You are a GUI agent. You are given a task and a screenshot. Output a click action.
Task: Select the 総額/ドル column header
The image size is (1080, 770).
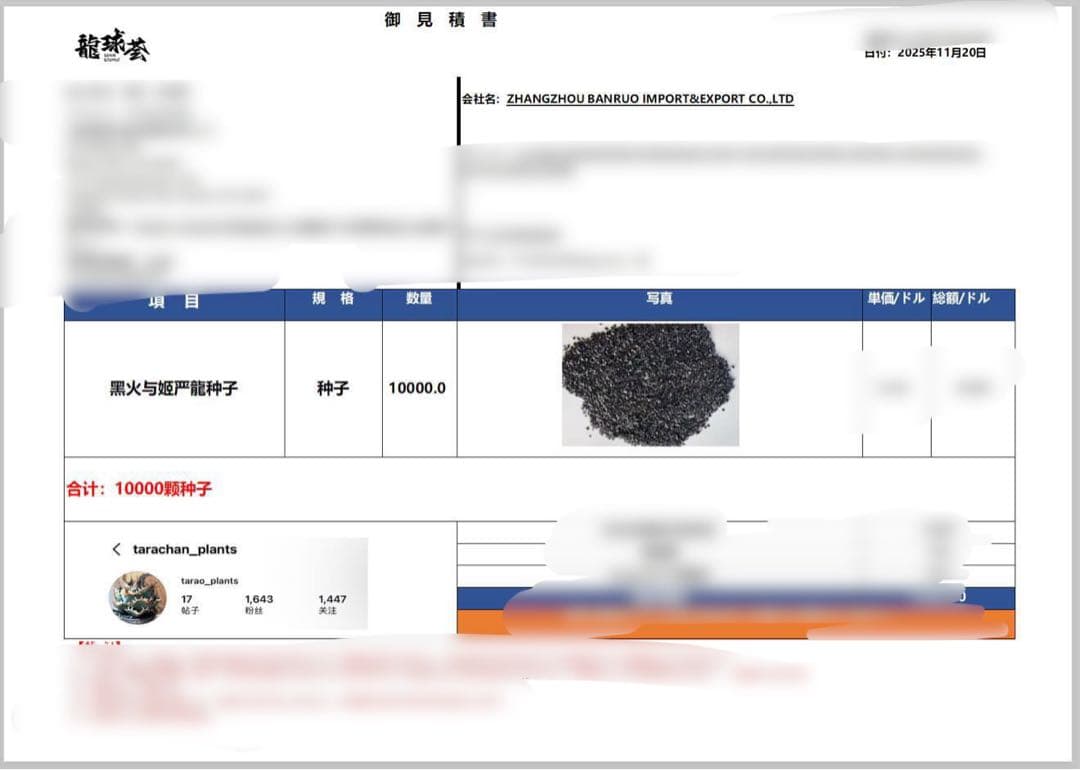(x=961, y=299)
